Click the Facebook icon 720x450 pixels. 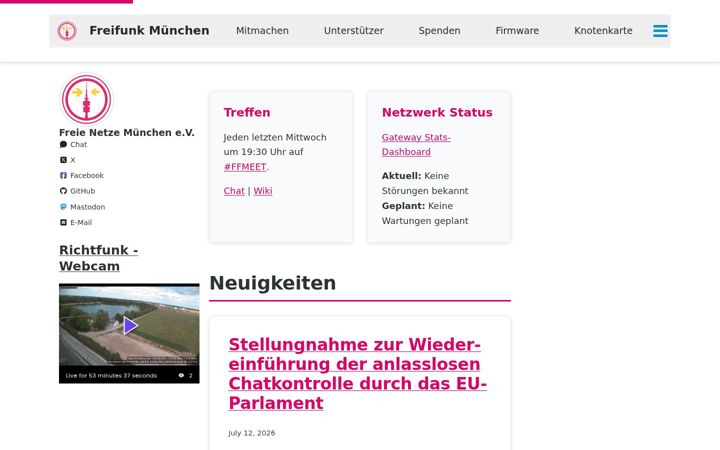click(x=63, y=175)
